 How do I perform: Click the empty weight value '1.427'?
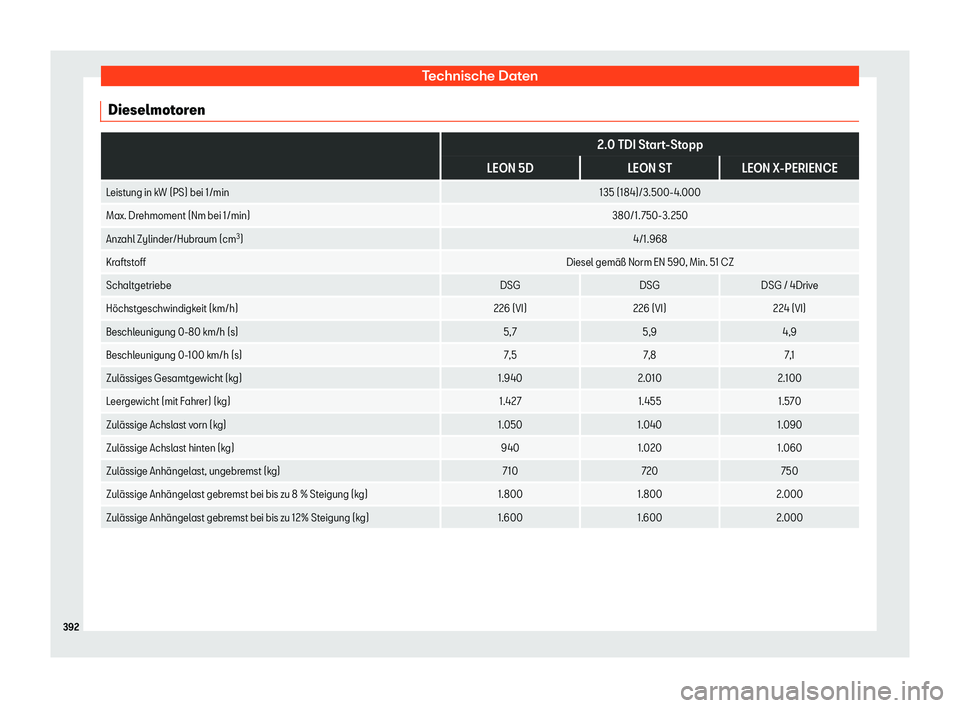point(510,402)
